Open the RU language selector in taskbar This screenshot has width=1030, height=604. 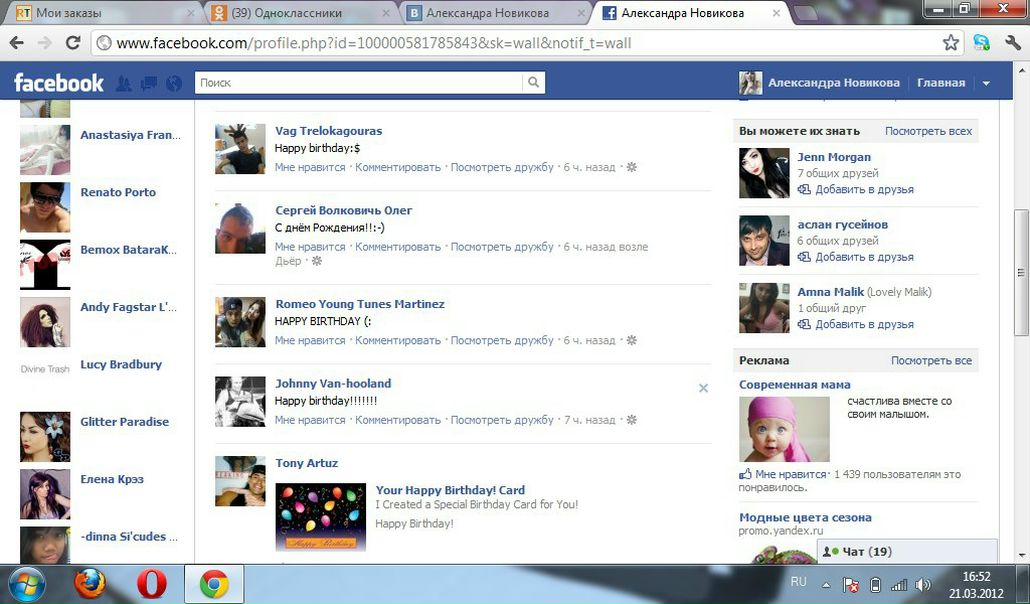(798, 581)
